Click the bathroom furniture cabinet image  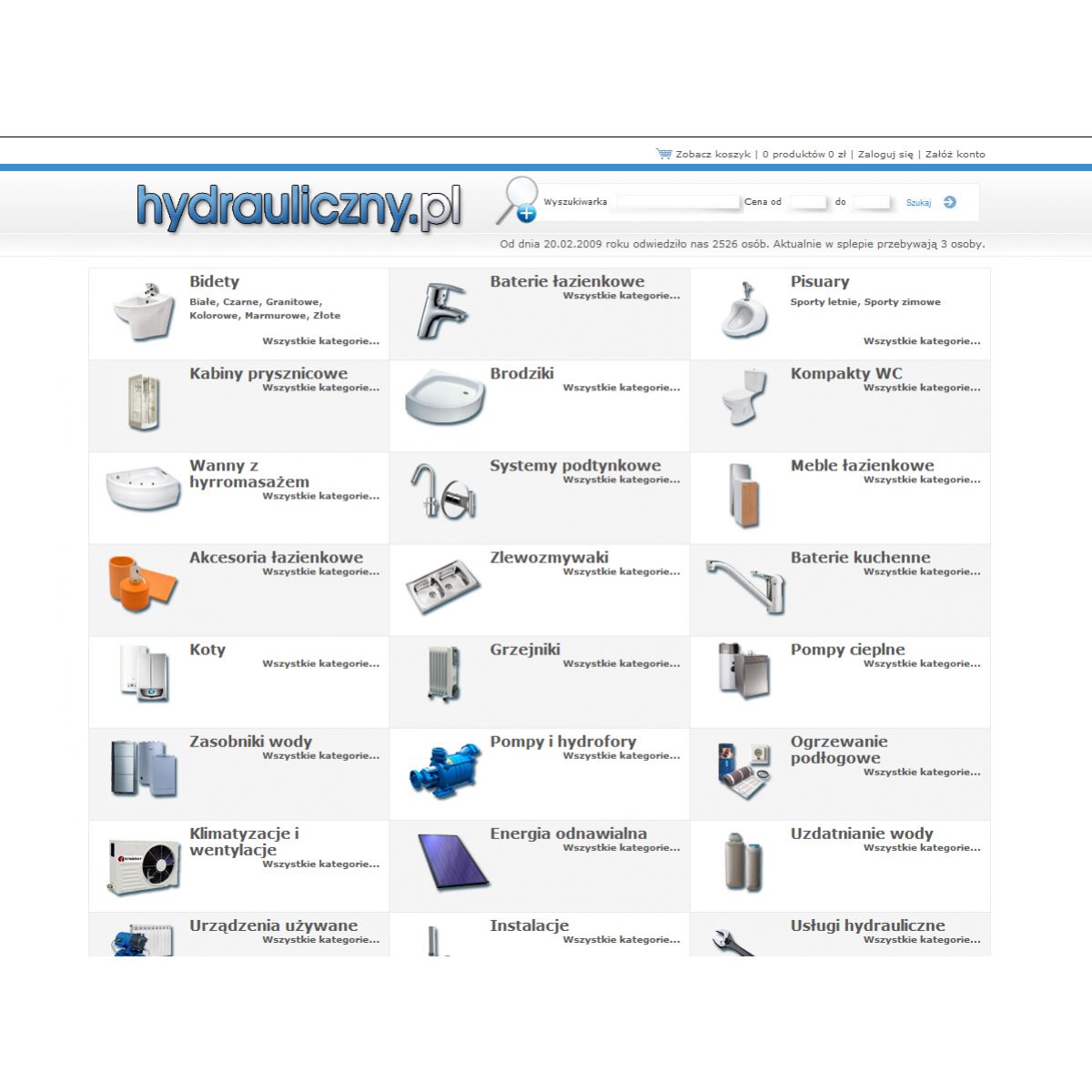(x=744, y=495)
